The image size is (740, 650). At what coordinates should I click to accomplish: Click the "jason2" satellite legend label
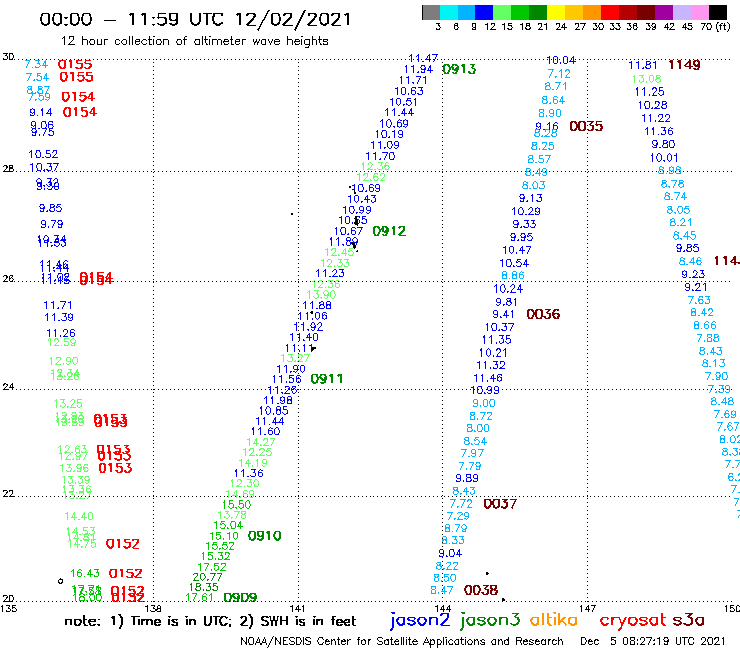pos(420,620)
